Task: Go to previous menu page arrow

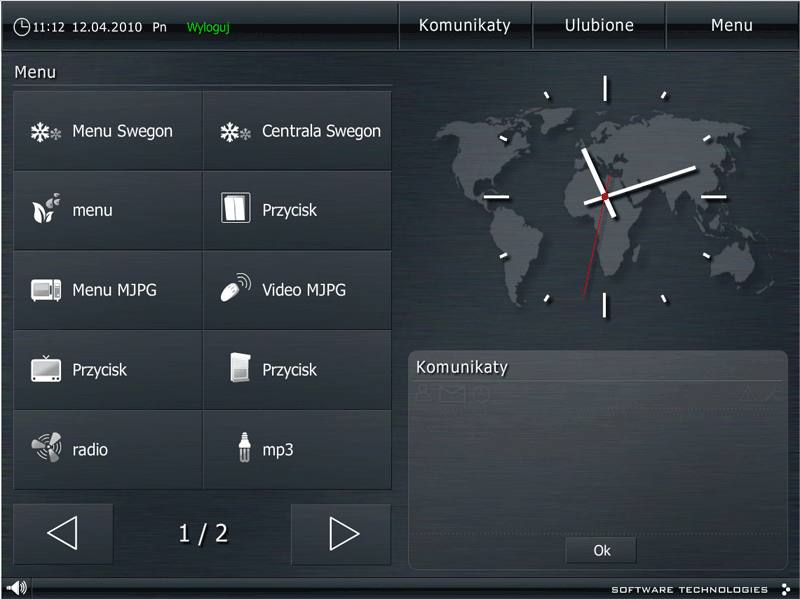Action: [63, 534]
